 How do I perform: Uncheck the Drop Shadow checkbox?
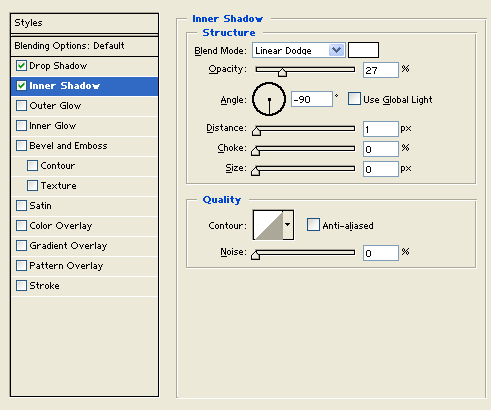pyautogui.click(x=21, y=66)
